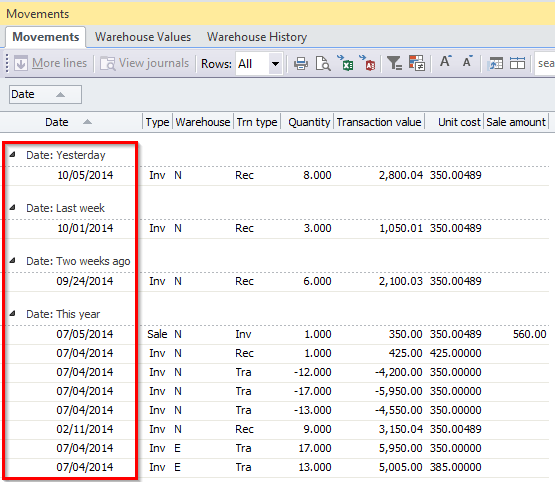Switch to the Warehouse Values tab
This screenshot has height=482, width=555.
(x=143, y=37)
